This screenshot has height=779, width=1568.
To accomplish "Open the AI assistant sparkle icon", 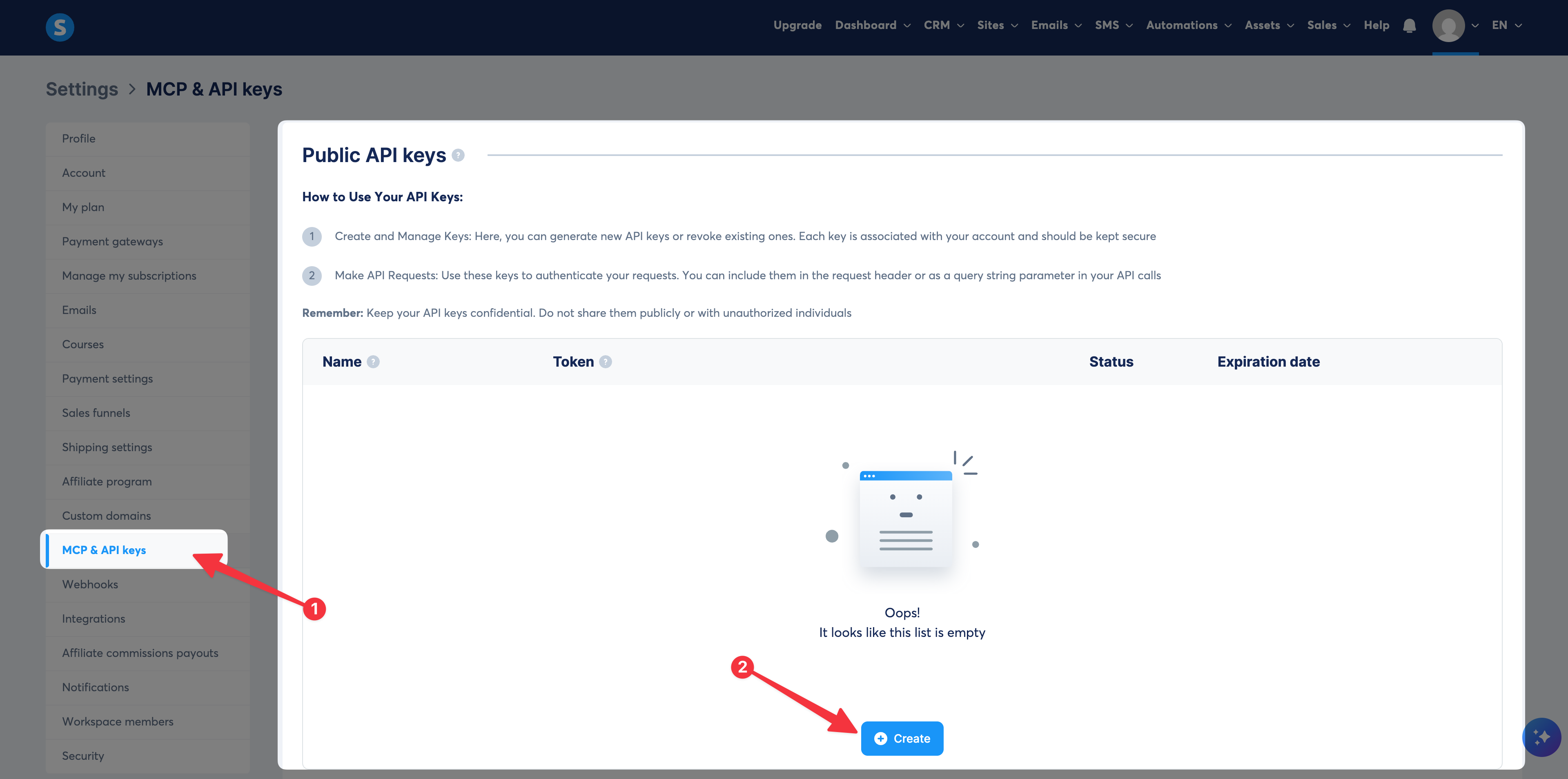I will pos(1541,737).
